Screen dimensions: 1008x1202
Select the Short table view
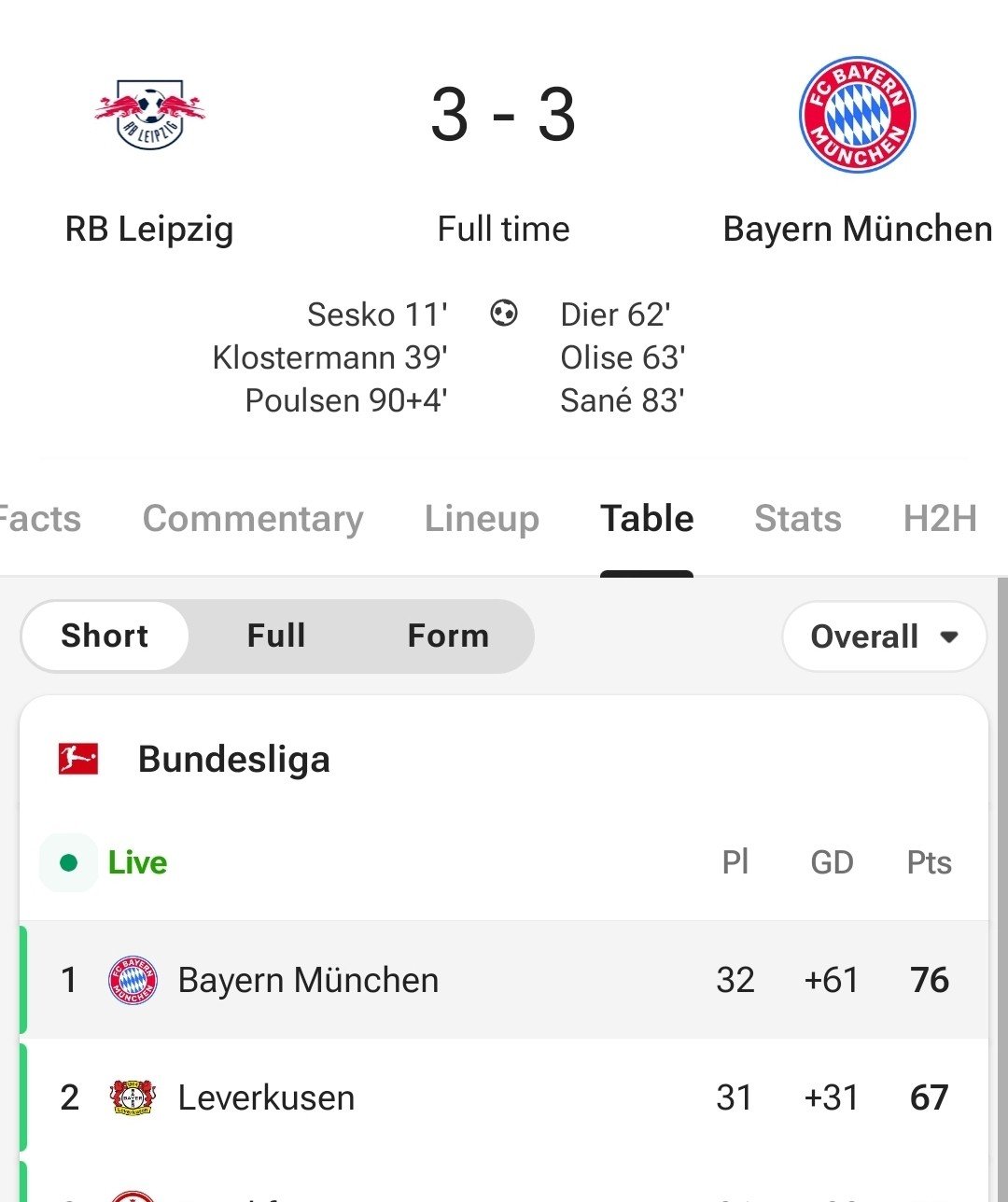coord(105,636)
